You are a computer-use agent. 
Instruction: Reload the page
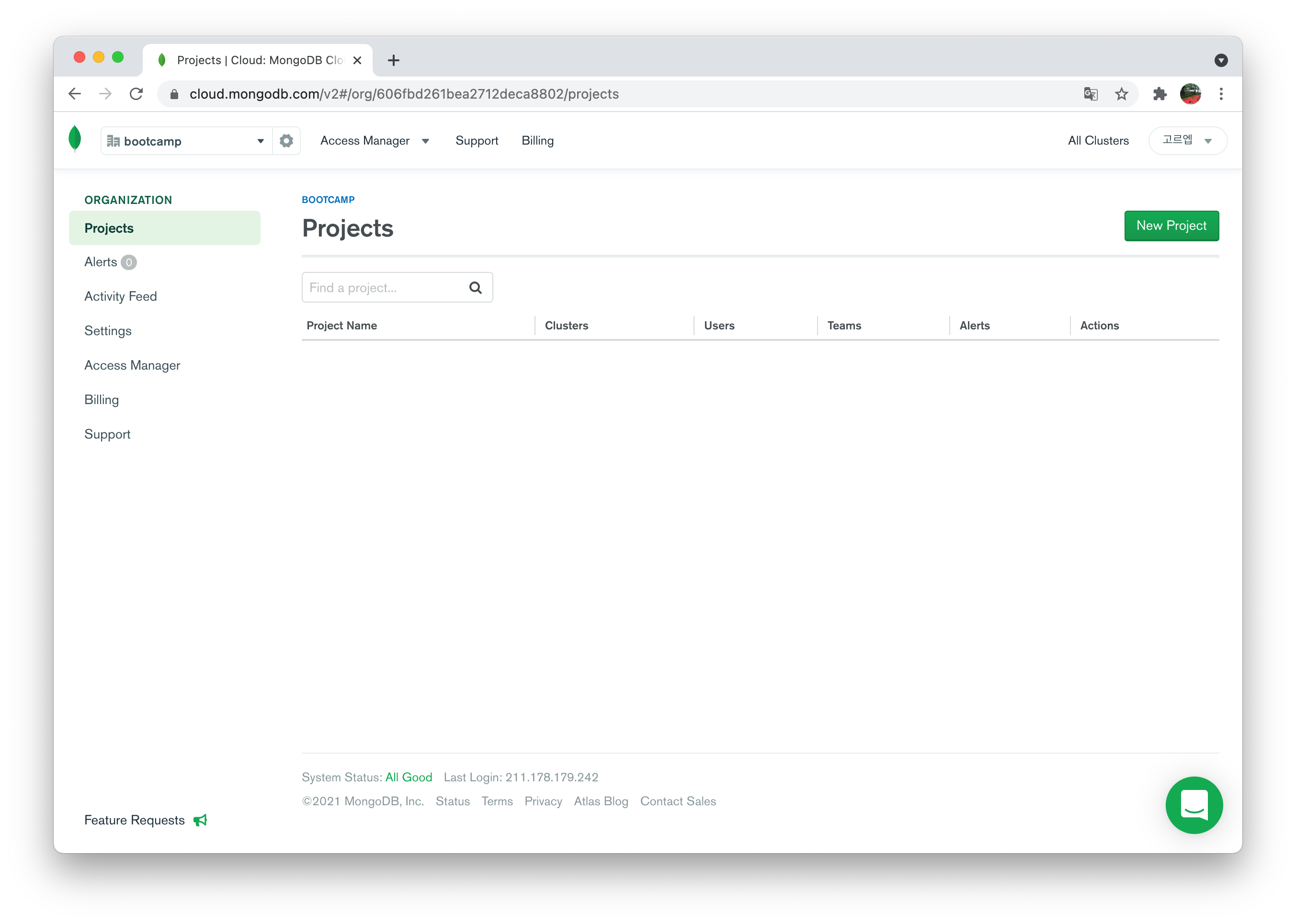tap(136, 94)
